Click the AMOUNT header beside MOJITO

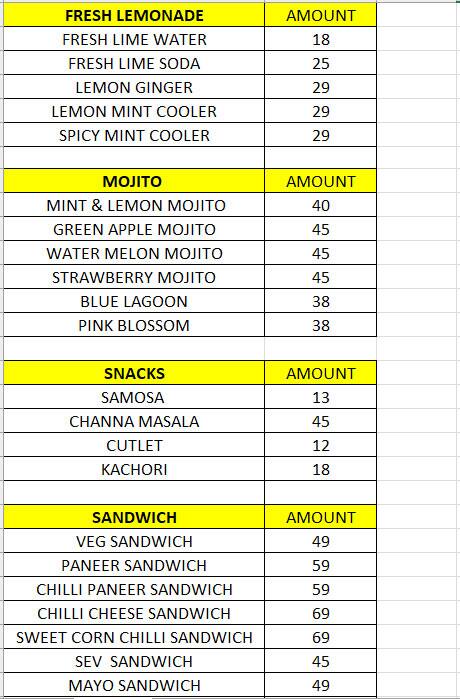pyautogui.click(x=321, y=181)
